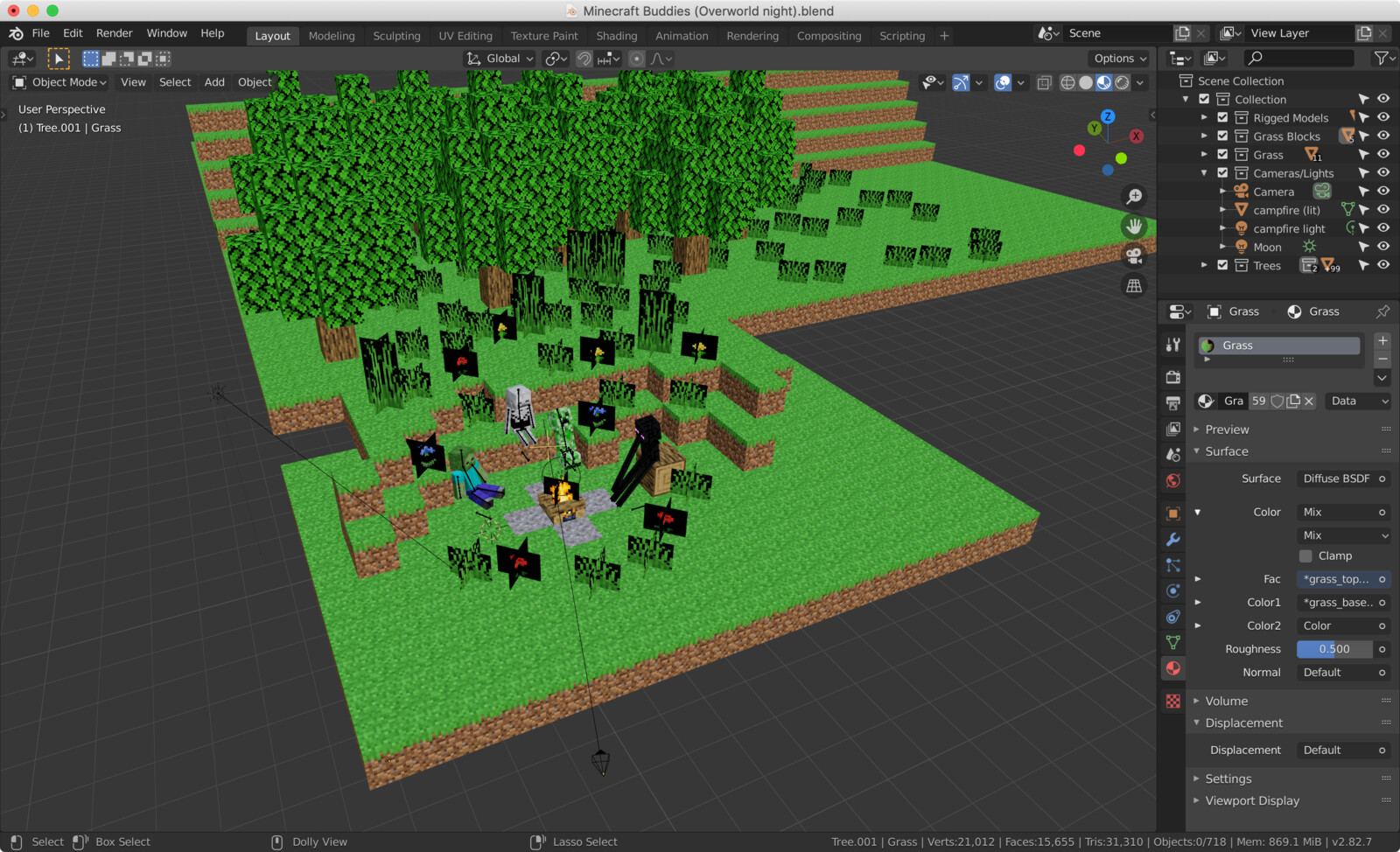Open the Texture properties tab

(1173, 702)
